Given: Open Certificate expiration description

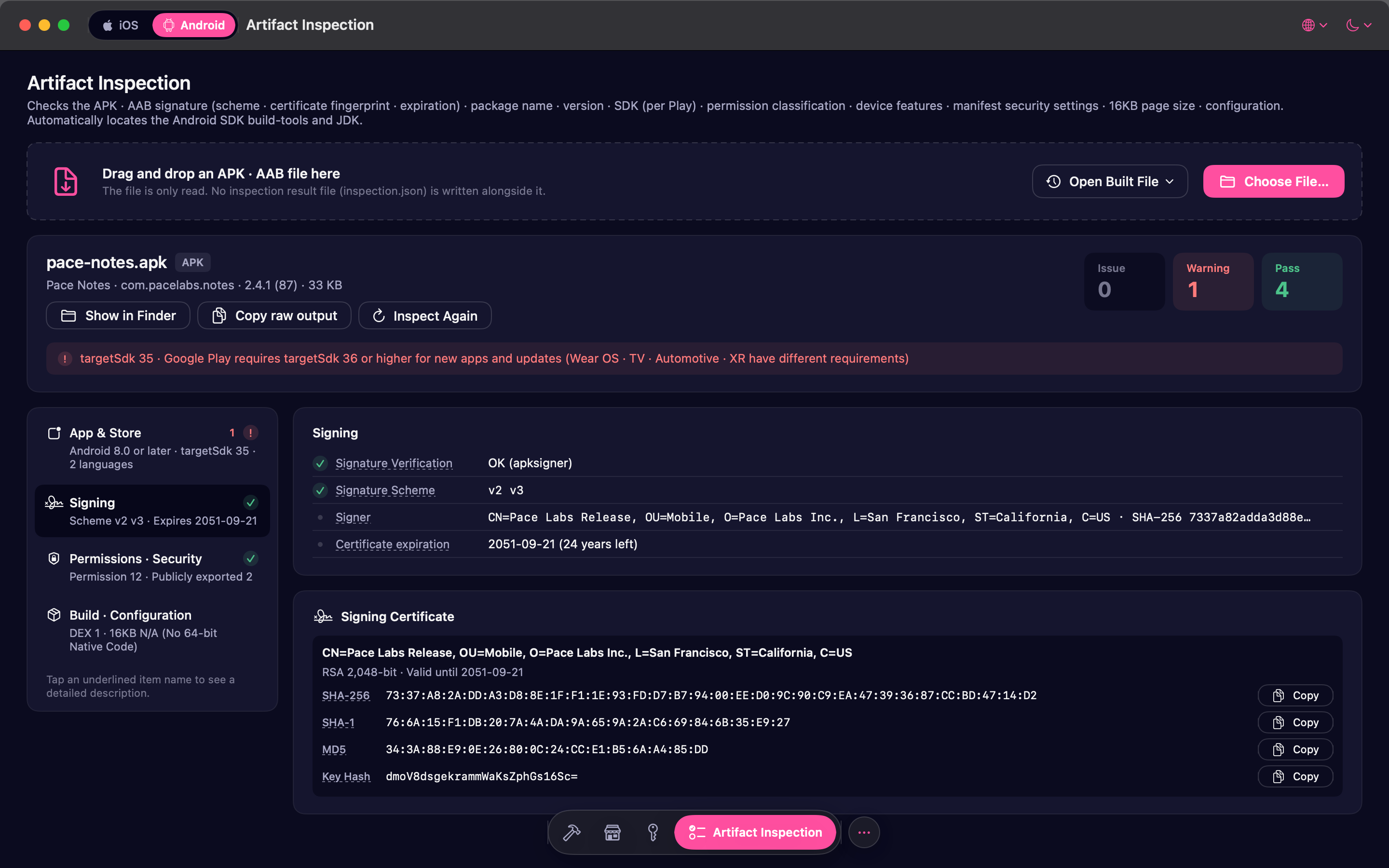Looking at the screenshot, I should 393,544.
